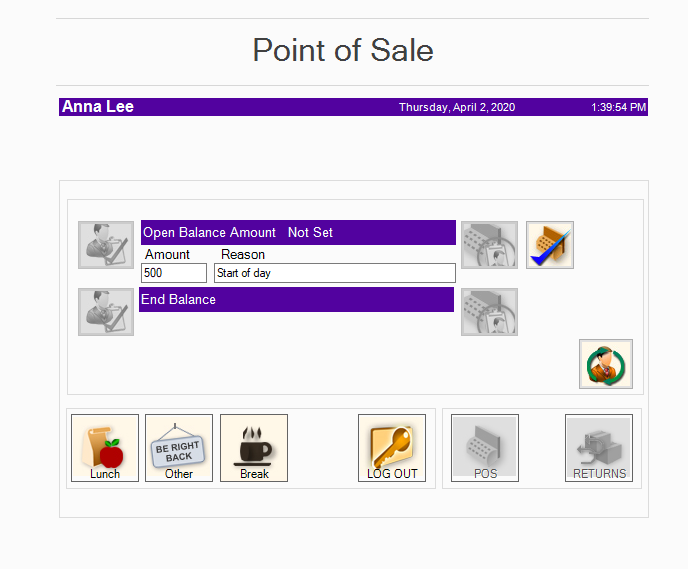Click the Lunch break icon
This screenshot has height=569, width=688.
pos(105,448)
